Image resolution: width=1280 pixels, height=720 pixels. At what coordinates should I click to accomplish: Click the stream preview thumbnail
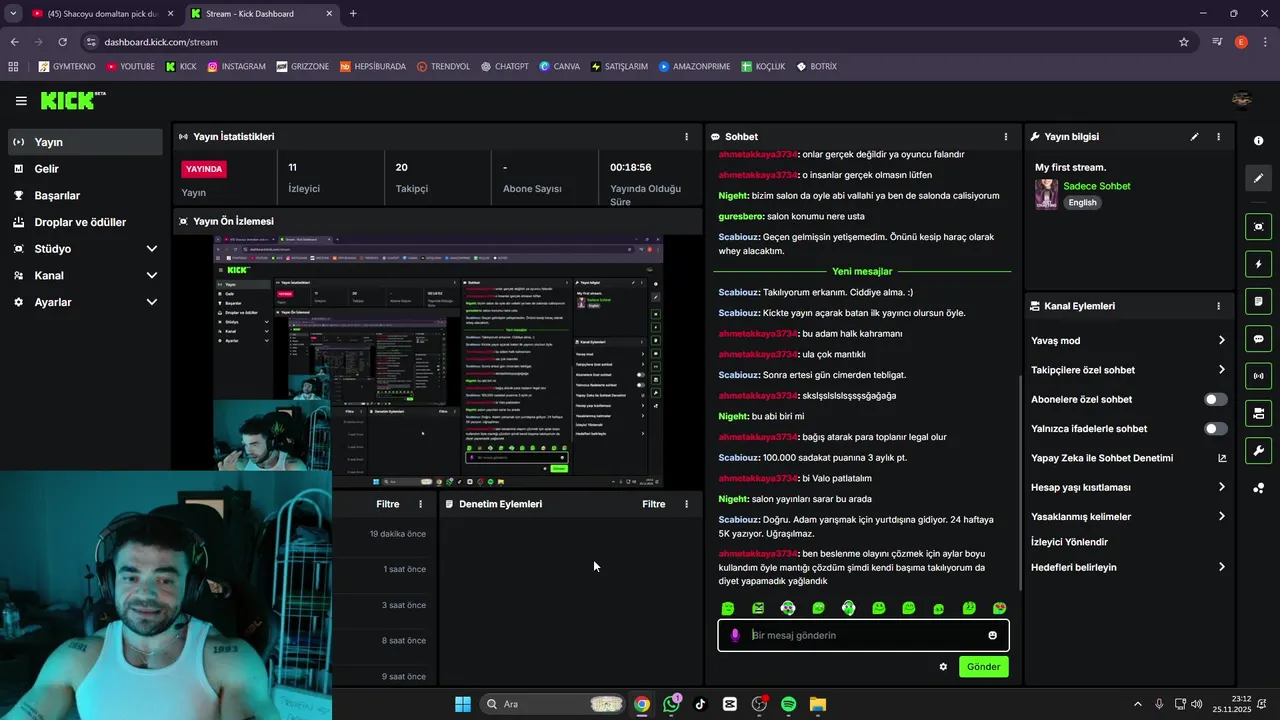pyautogui.click(x=438, y=361)
